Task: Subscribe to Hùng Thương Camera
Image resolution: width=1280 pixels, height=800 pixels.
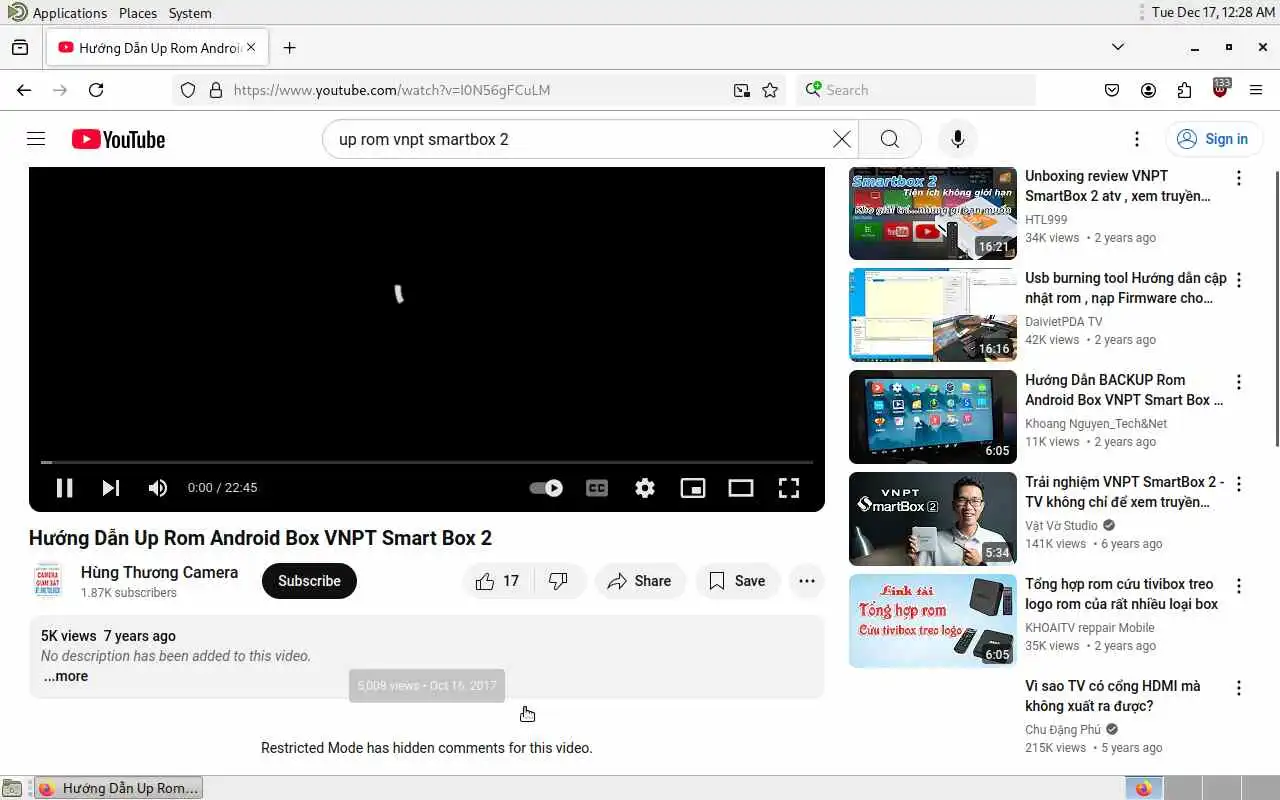Action: [x=309, y=581]
